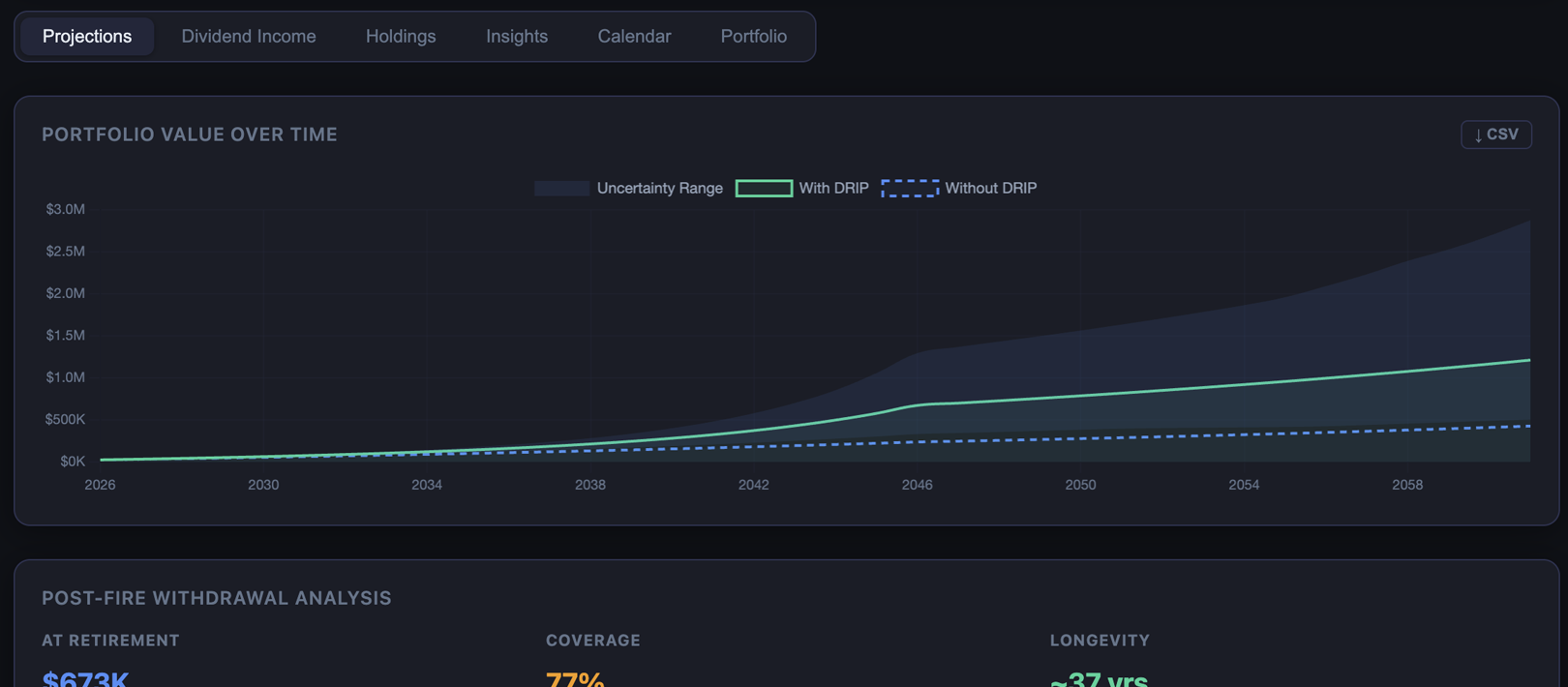Screen dimensions: 1568x687
Task: Download chart data with CSV button
Action: pos(1495,134)
